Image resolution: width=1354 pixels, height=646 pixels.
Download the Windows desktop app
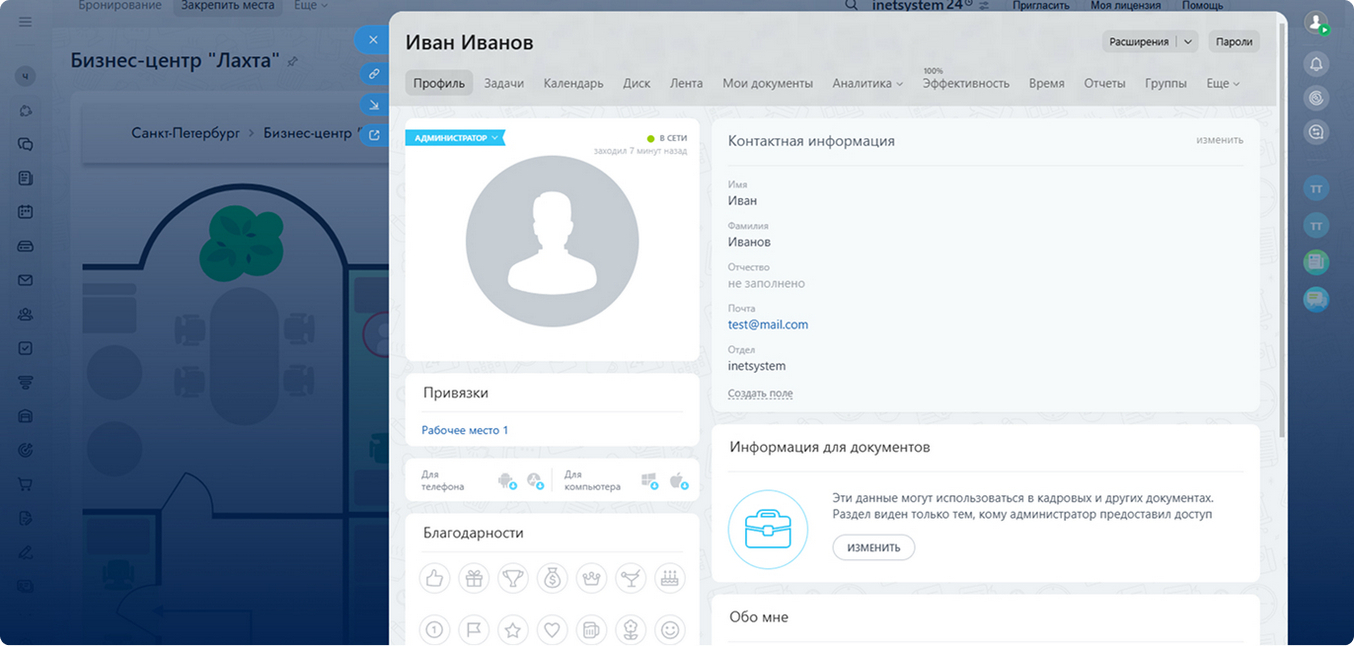click(x=649, y=481)
